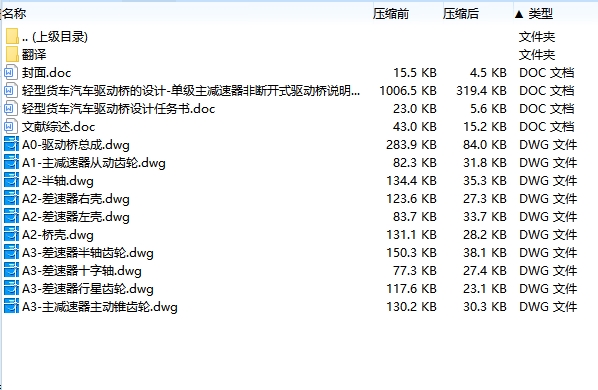
Task: Click the DWG icon for A3-差速器十字轴.dwg
Action: point(11,271)
